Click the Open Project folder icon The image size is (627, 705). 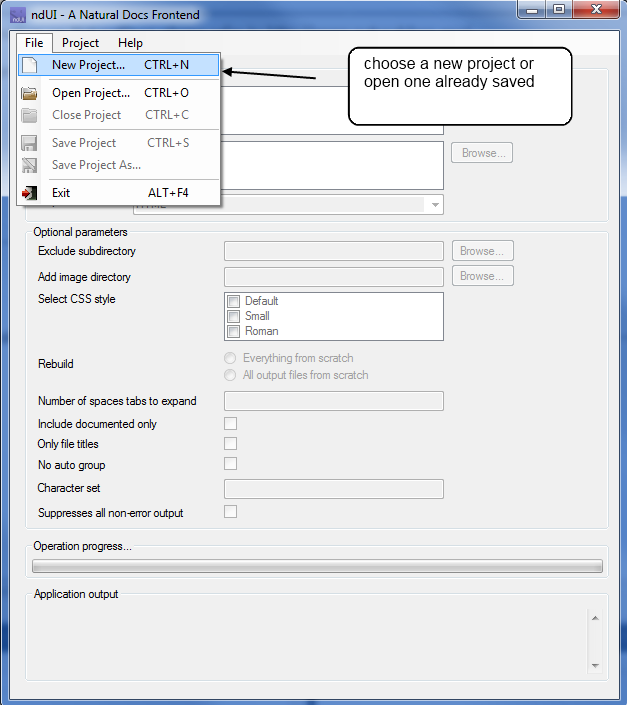[30, 93]
